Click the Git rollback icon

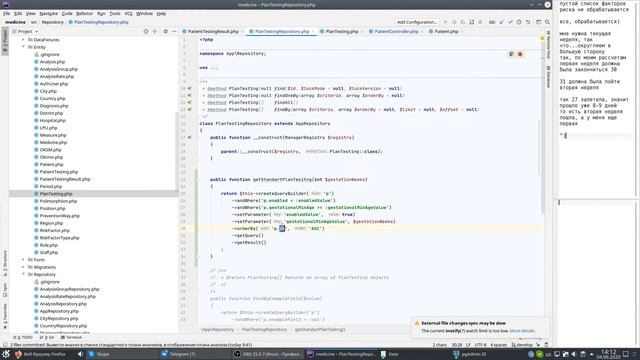tap(528, 22)
